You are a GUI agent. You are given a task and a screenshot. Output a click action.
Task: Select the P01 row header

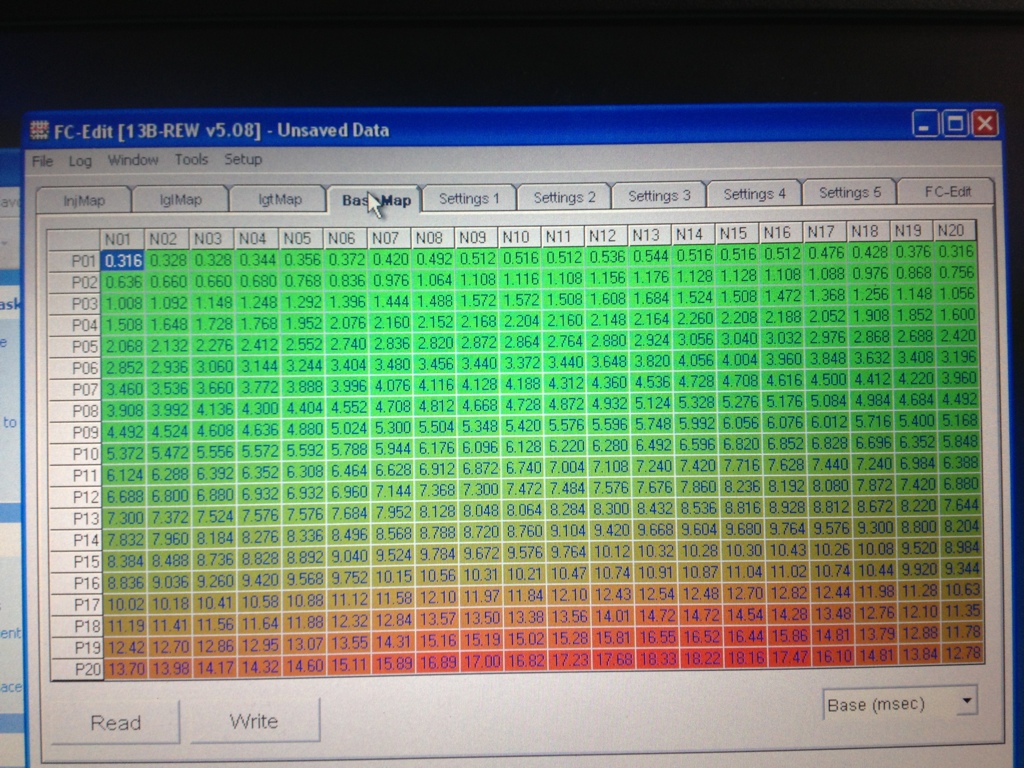pyautogui.click(x=75, y=261)
